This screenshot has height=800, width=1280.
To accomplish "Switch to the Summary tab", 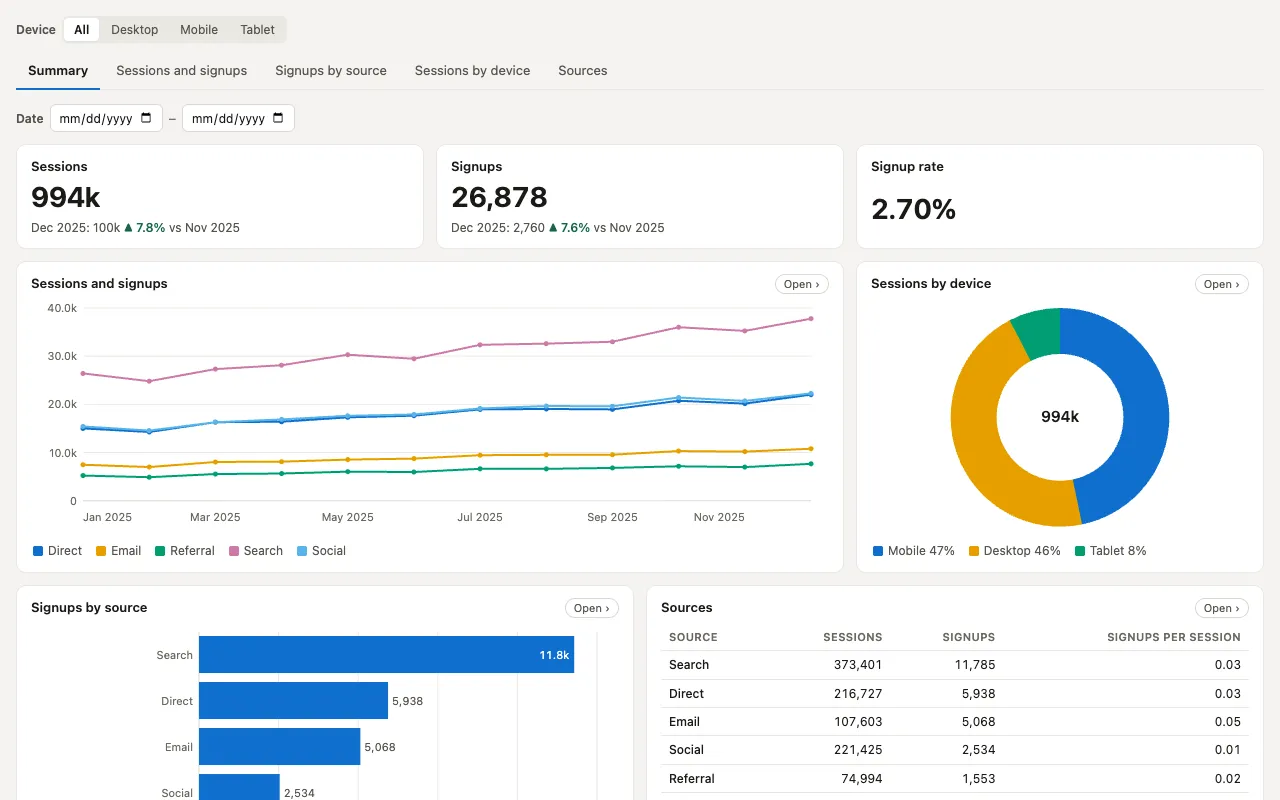I will click(58, 71).
